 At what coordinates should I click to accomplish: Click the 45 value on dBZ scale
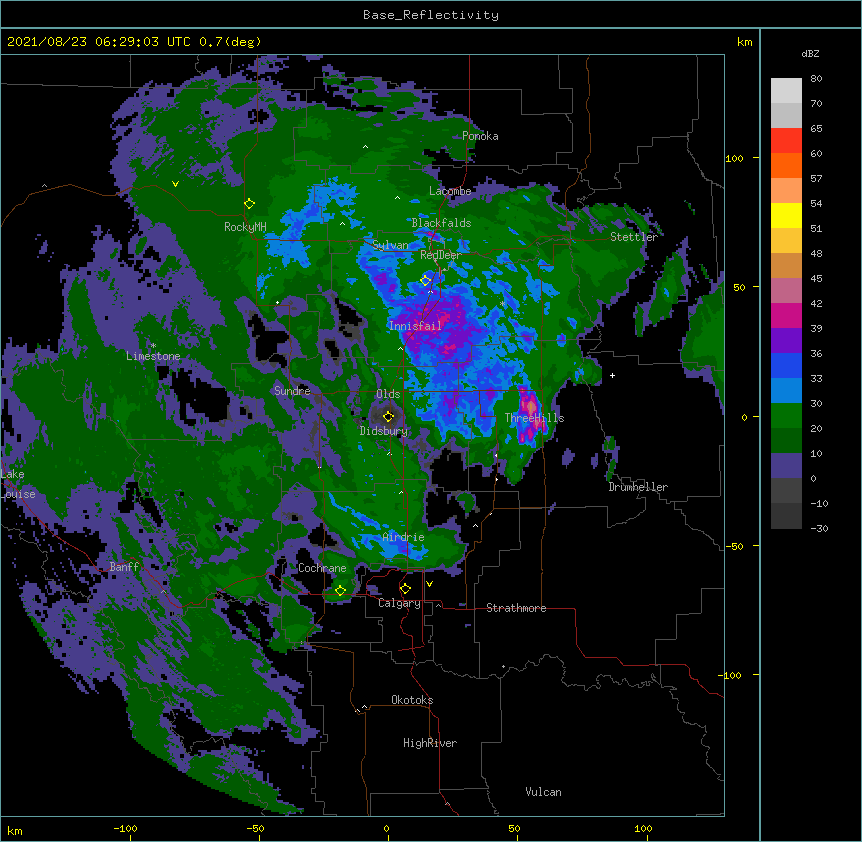[x=816, y=279]
